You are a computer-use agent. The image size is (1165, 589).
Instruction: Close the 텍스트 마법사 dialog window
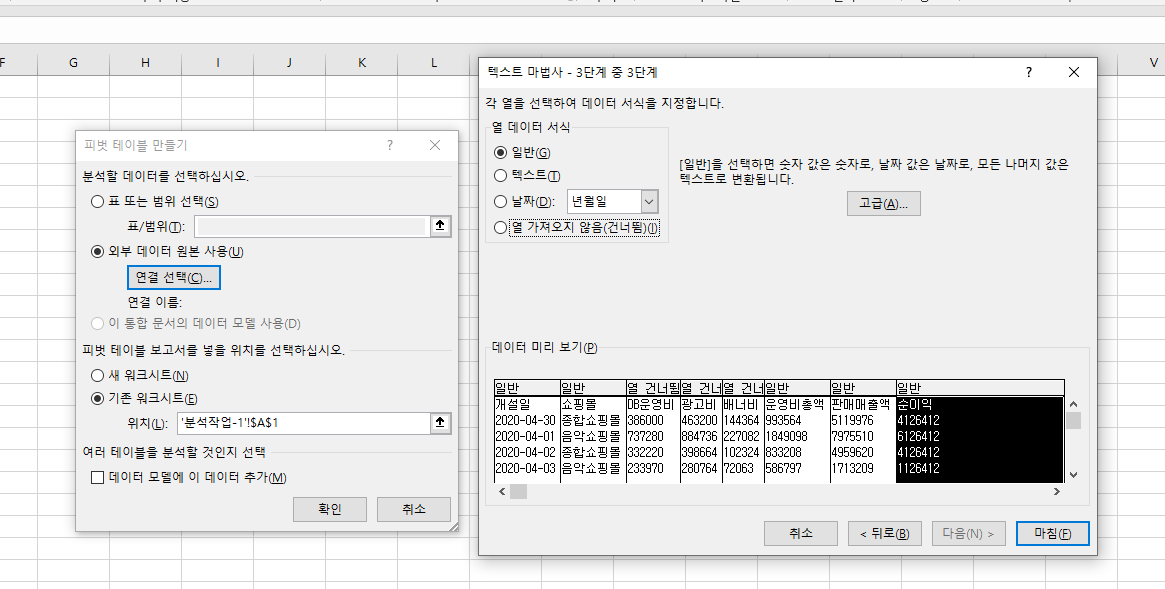coord(1074,72)
